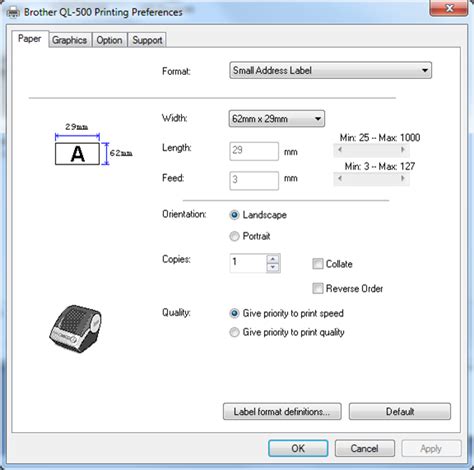Open the Support tab
The height and width of the screenshot is (470, 474).
(x=147, y=40)
